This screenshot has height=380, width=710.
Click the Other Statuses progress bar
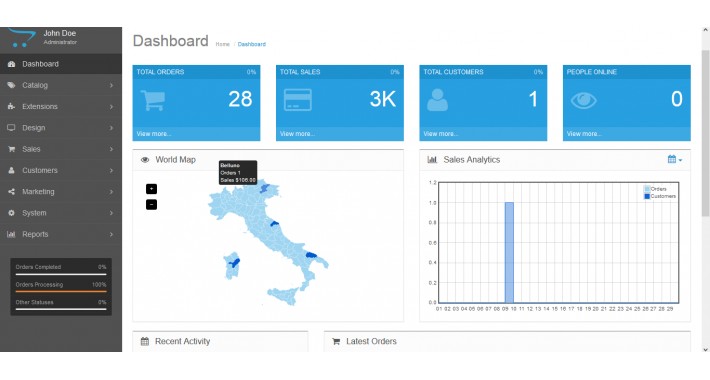(x=61, y=309)
